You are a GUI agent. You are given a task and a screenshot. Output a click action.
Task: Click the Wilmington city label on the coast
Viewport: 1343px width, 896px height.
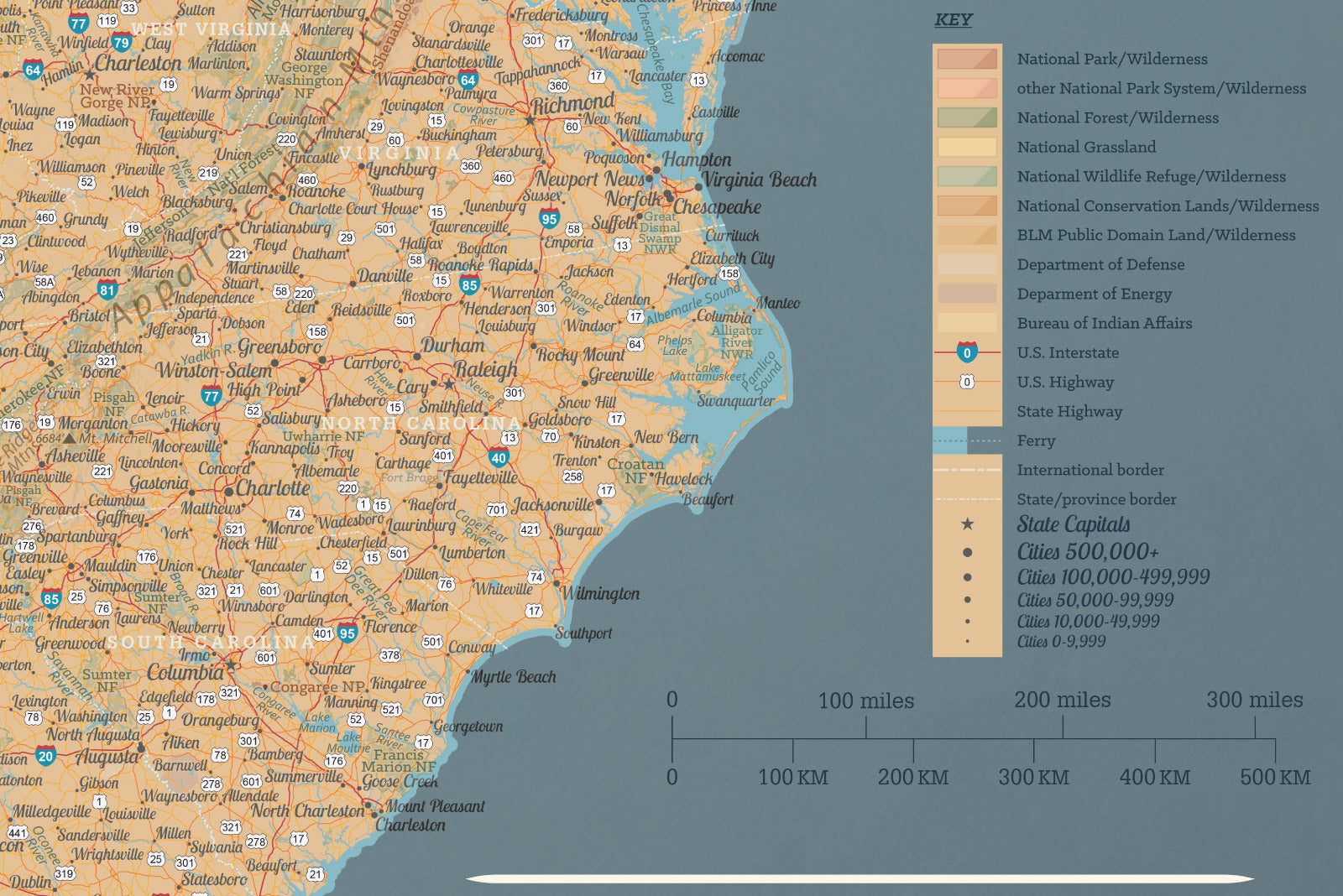pyautogui.click(x=600, y=593)
